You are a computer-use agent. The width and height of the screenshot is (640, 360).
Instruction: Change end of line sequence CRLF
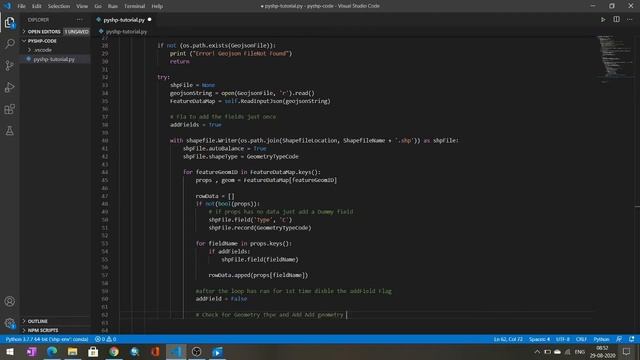(581, 339)
